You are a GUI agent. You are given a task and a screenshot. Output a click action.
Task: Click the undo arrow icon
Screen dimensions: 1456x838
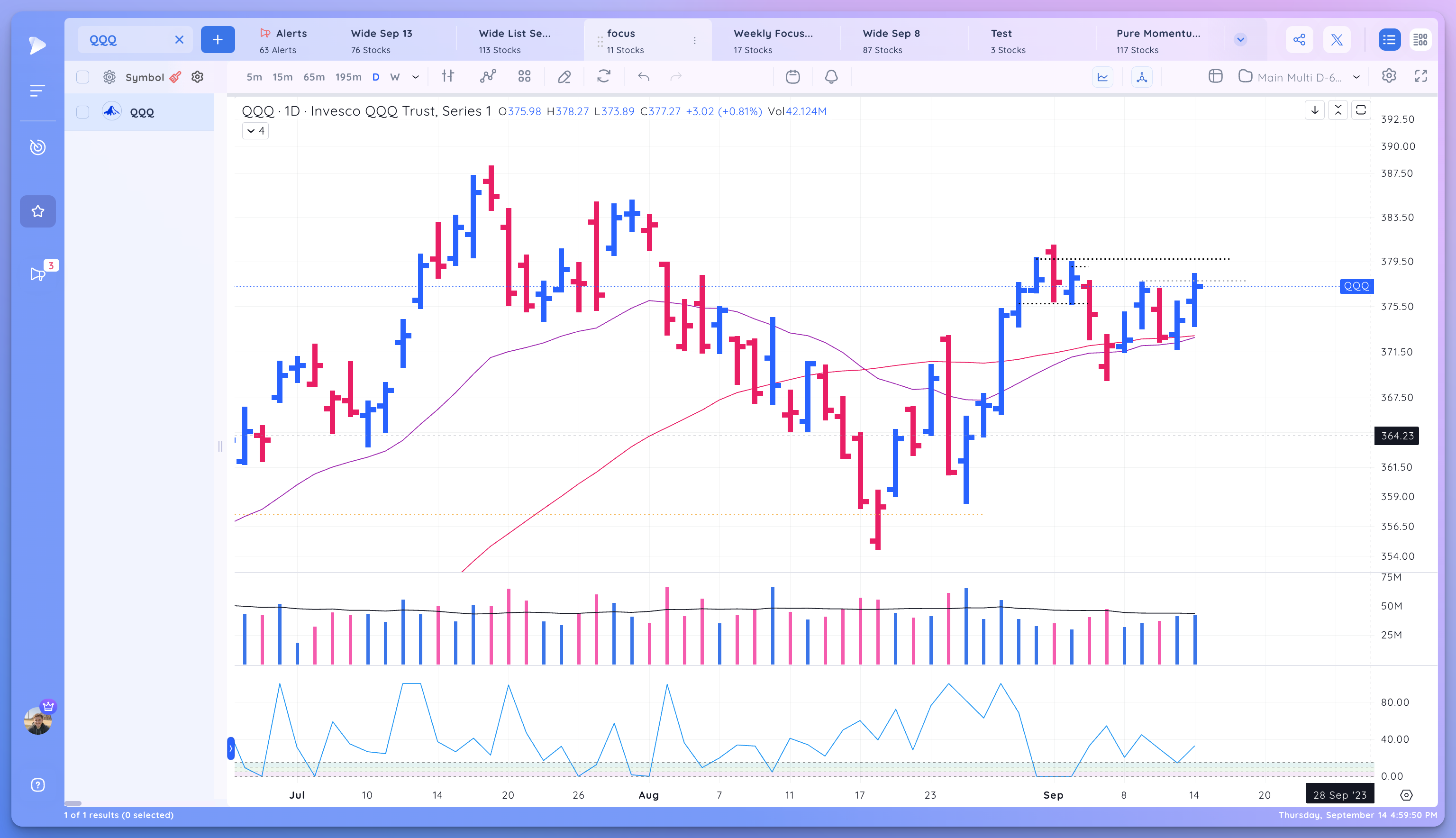[x=644, y=77]
